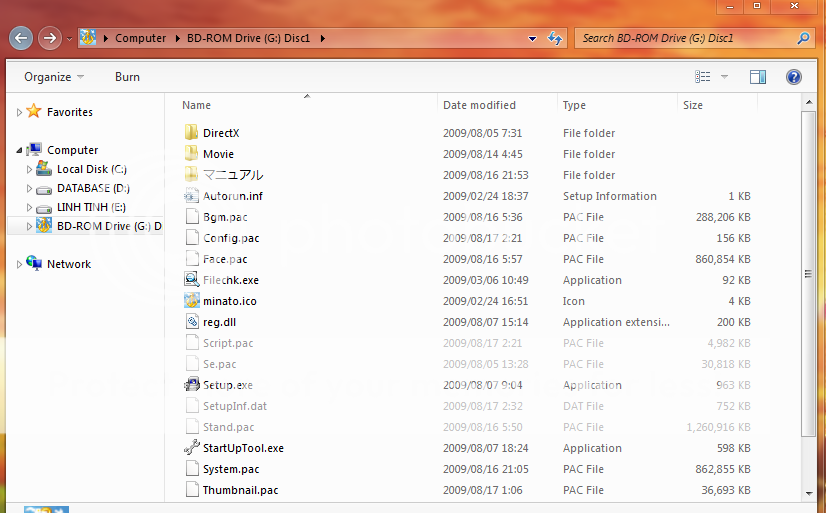Select the StartUpTool.exe wrench icon

[192, 448]
